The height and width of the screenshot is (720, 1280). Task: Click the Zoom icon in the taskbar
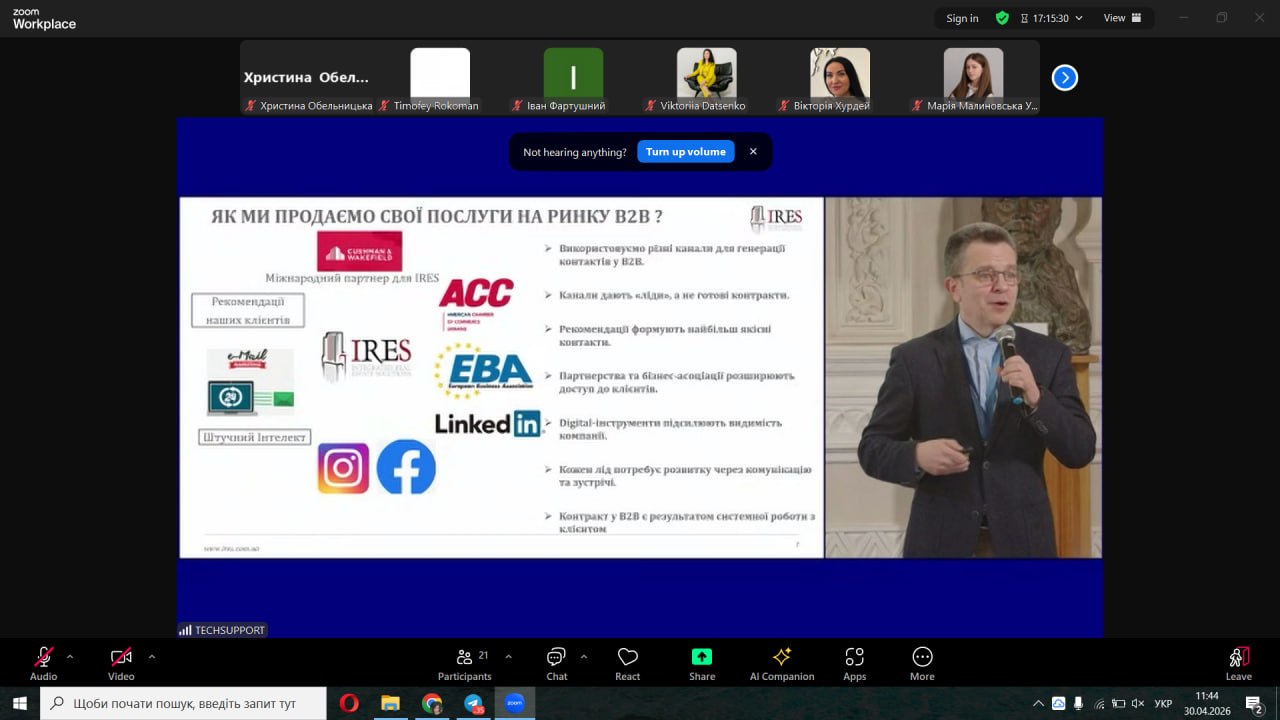[x=514, y=703]
